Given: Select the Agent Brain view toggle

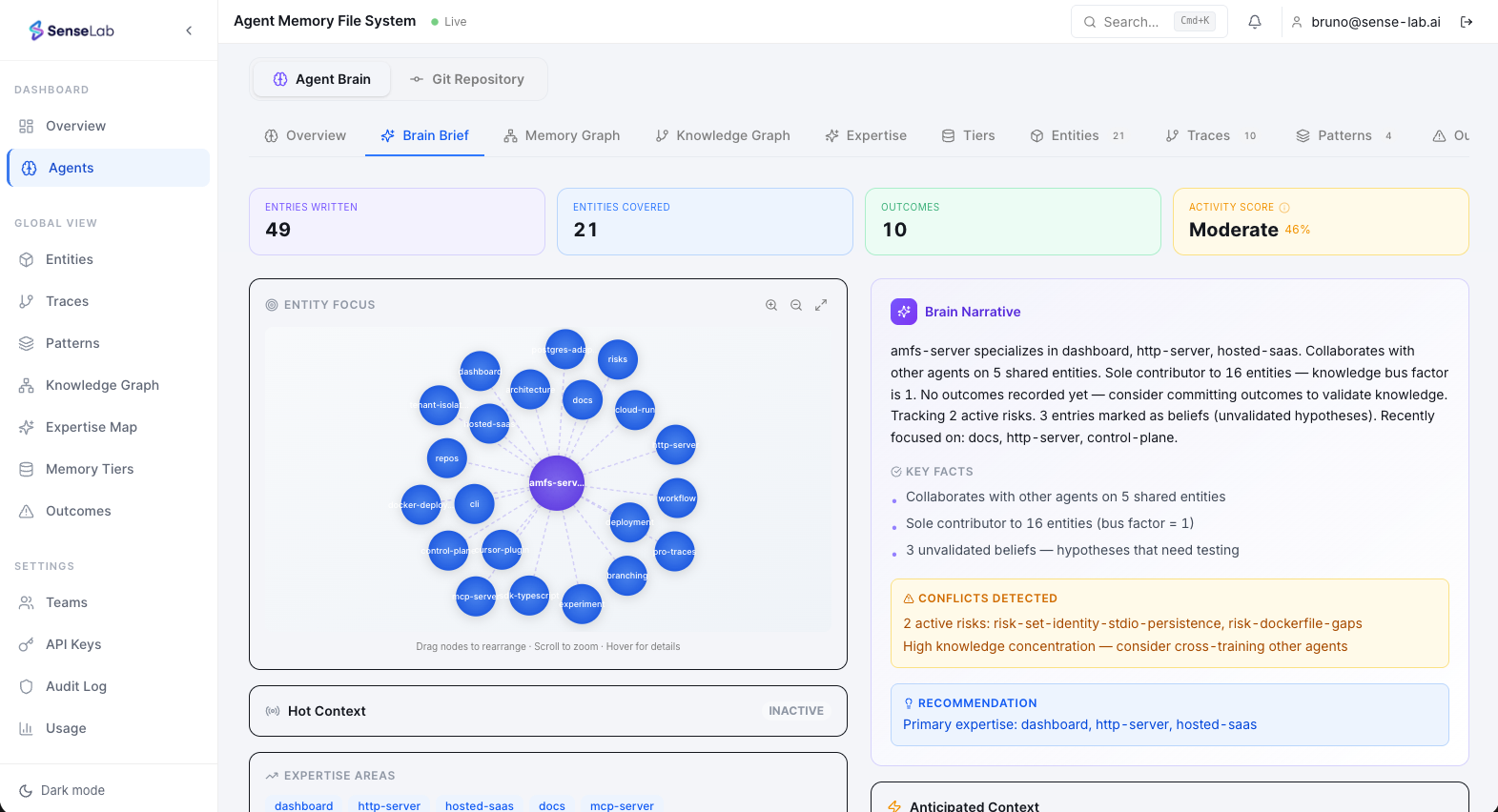Looking at the screenshot, I should (x=321, y=79).
